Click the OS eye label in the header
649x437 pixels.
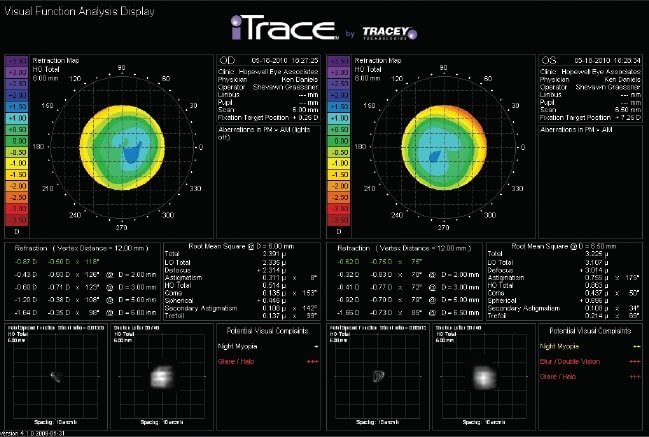coord(549,60)
